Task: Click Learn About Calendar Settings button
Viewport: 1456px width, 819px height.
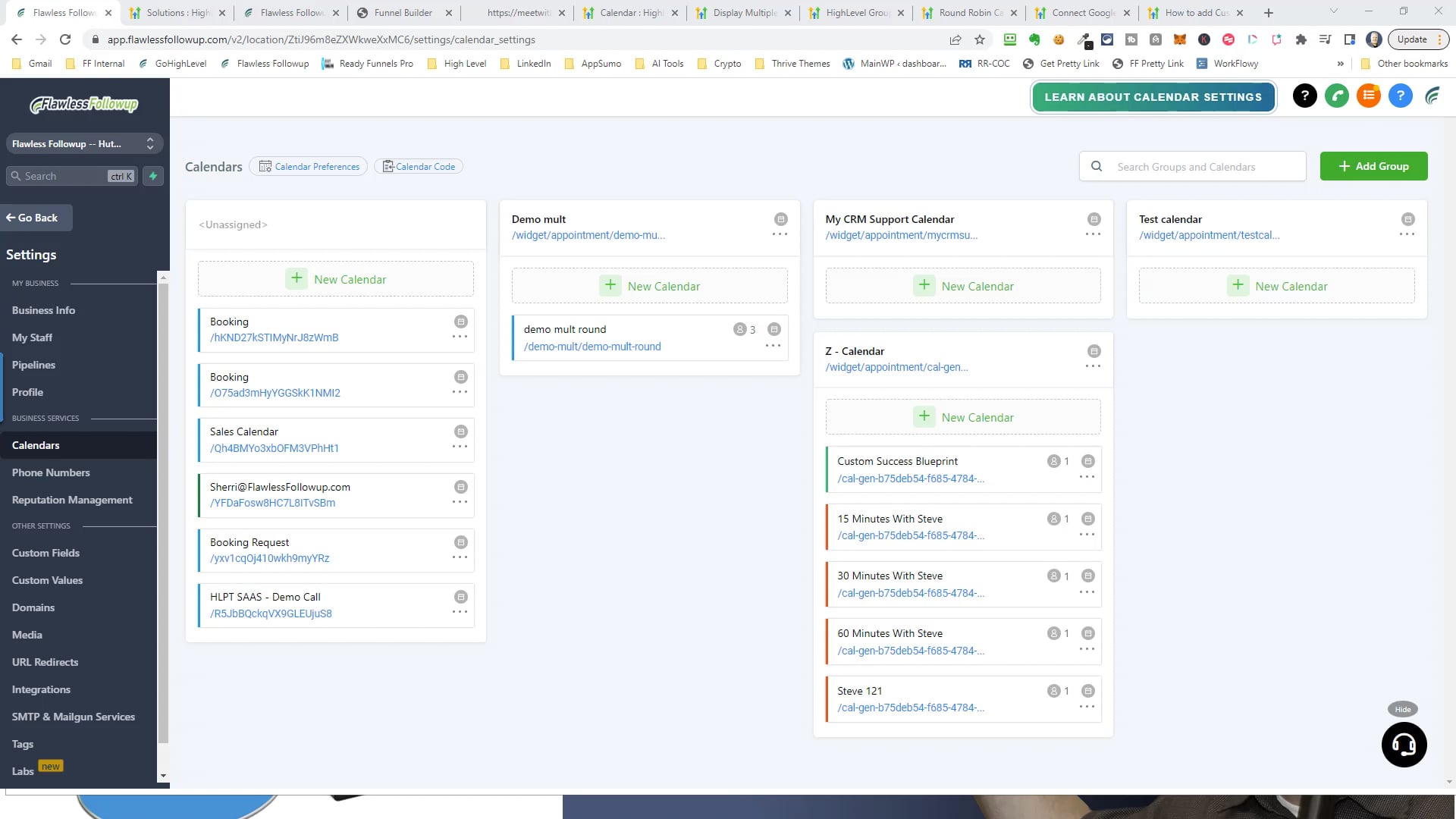Action: click(x=1153, y=97)
